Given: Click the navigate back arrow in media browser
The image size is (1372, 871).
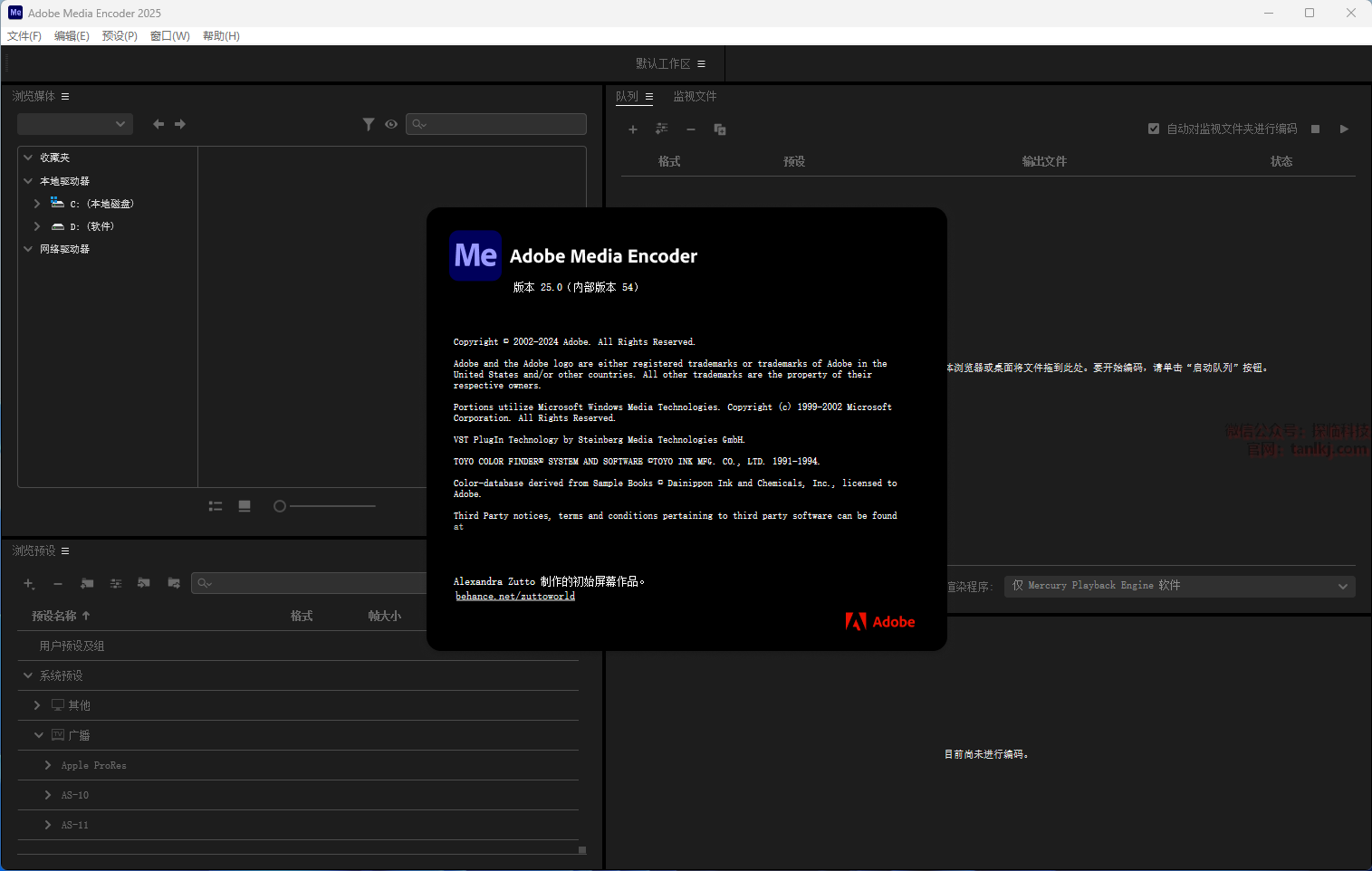Looking at the screenshot, I should [158, 124].
